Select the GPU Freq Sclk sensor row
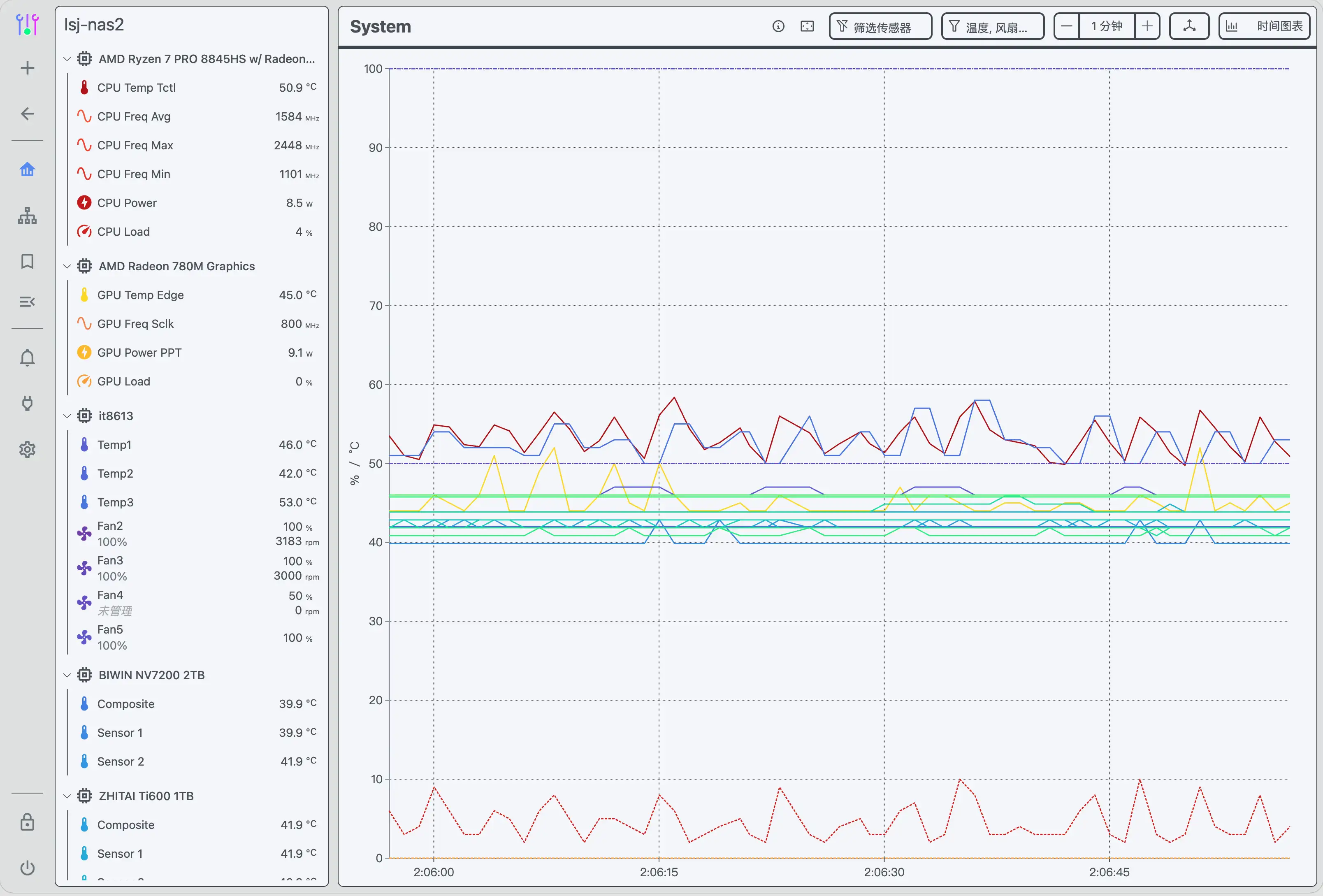Screen dimensions: 1323x896 [197, 324]
